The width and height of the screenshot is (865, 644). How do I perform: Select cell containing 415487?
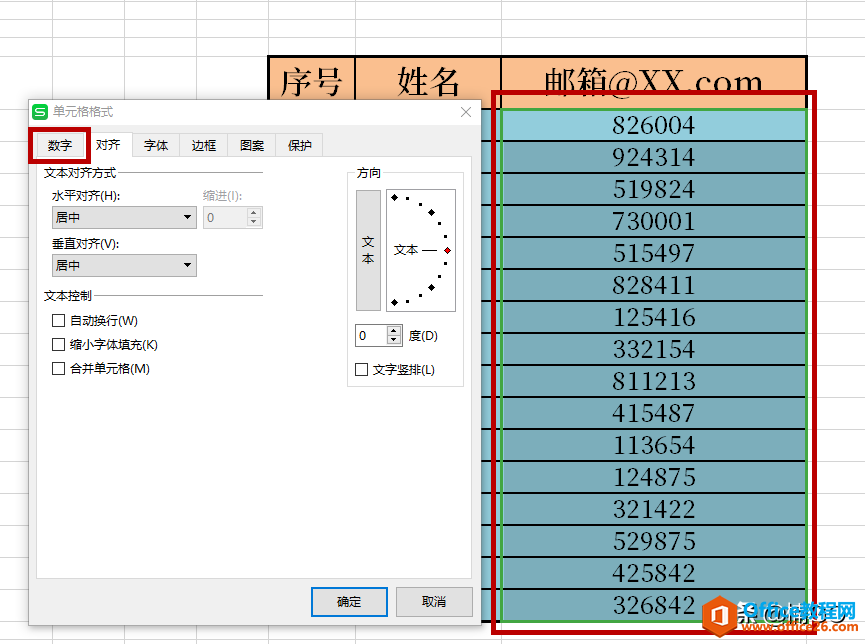(x=654, y=413)
